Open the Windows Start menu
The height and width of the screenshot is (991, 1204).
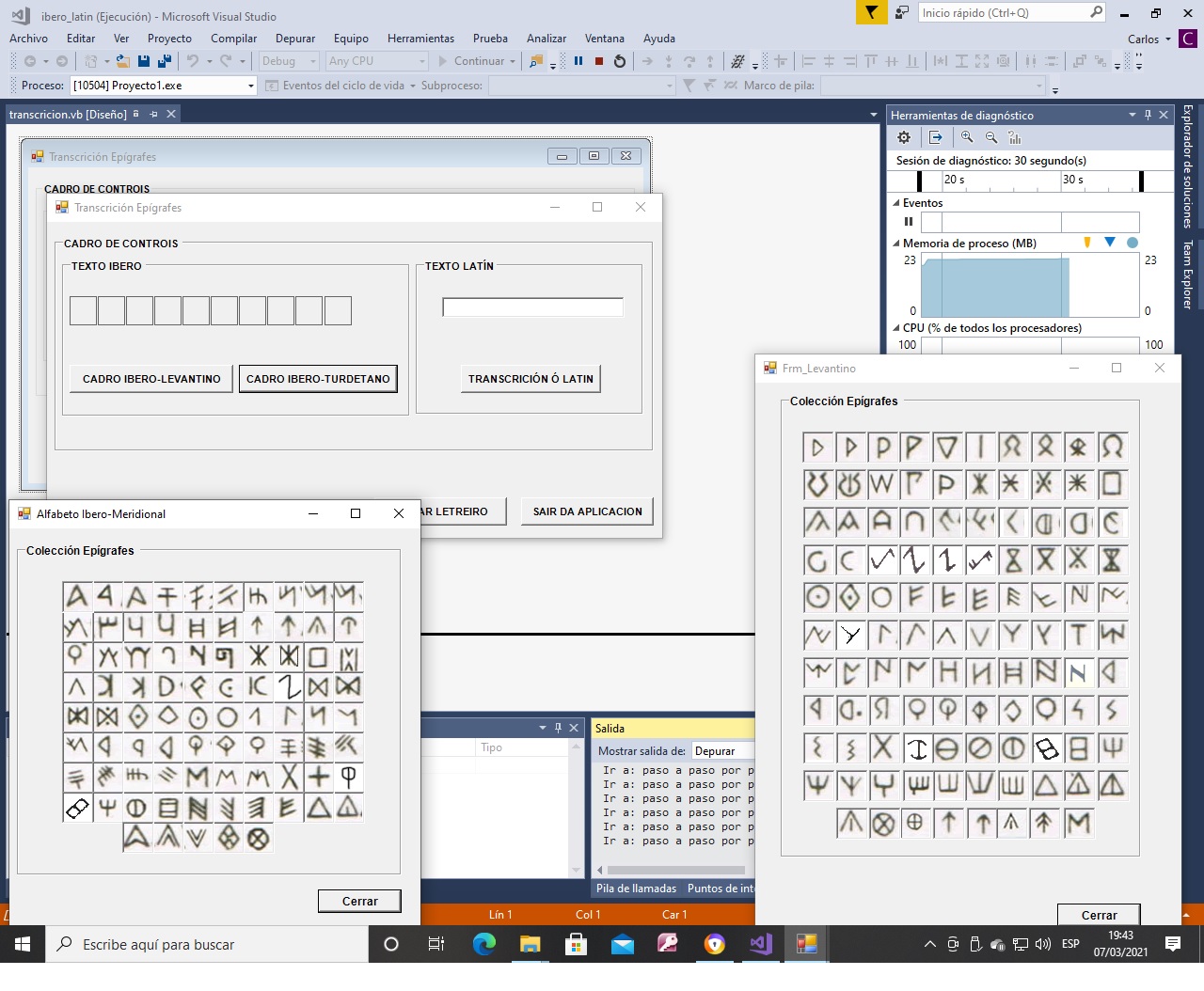[23, 944]
